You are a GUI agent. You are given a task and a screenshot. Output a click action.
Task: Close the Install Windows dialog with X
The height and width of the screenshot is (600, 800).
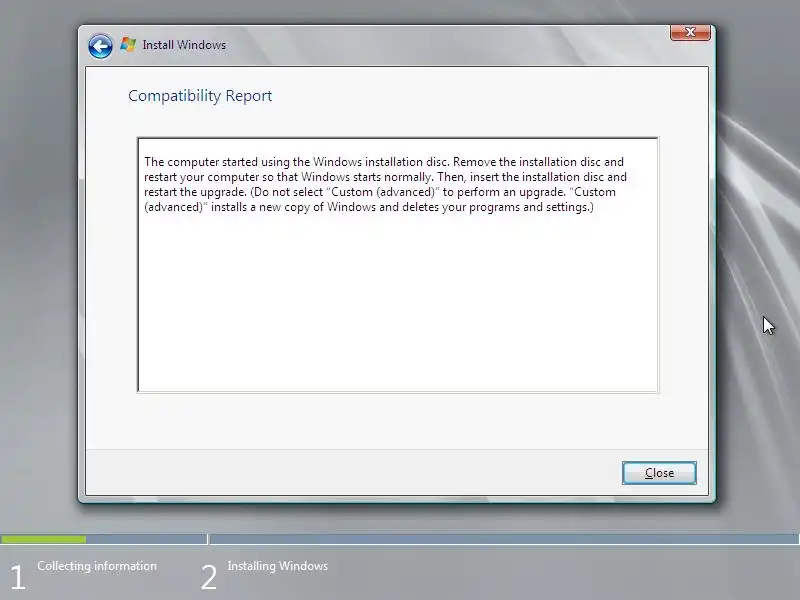[690, 32]
